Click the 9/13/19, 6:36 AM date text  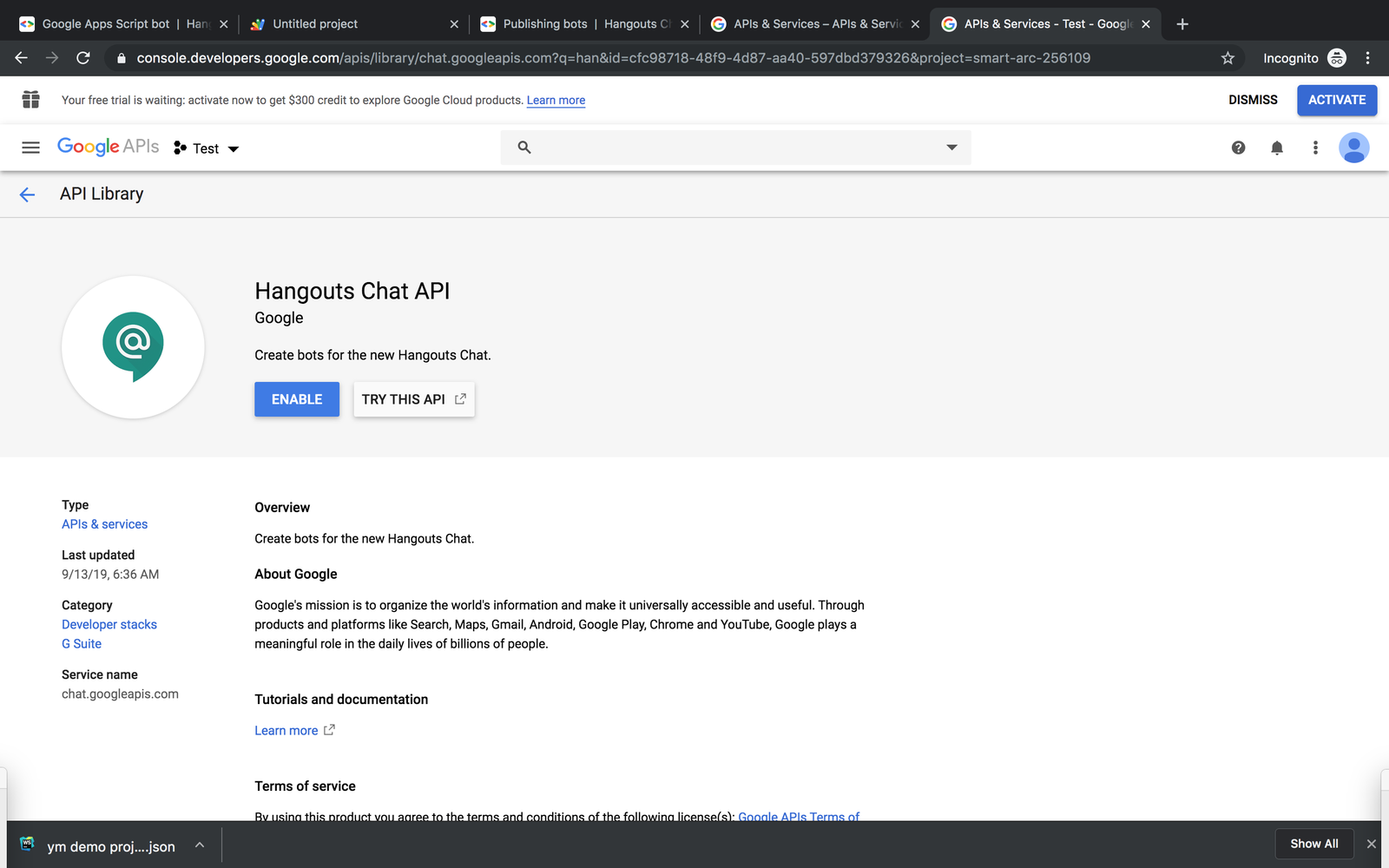(110, 575)
